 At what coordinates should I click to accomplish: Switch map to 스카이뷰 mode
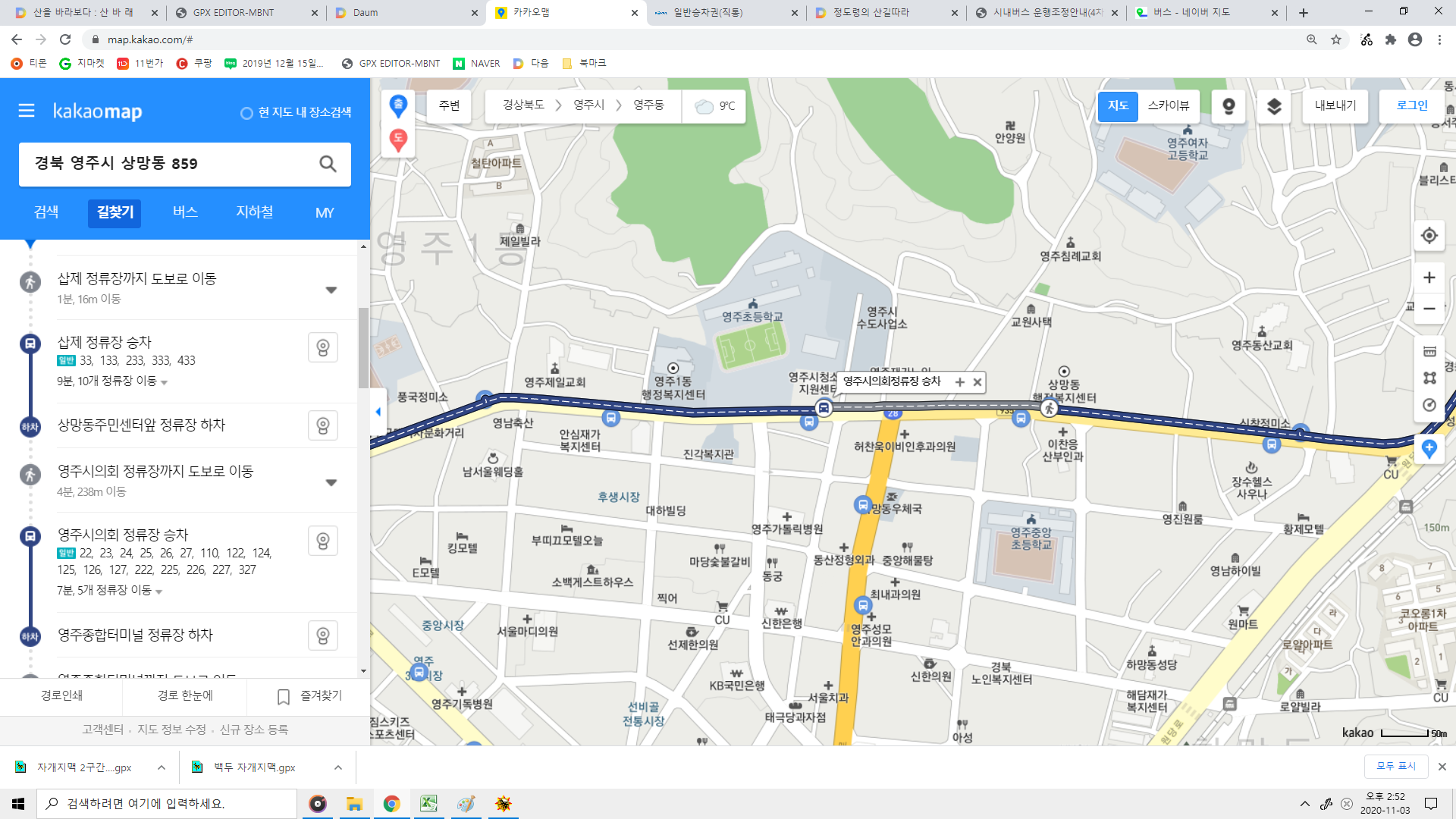(1168, 106)
